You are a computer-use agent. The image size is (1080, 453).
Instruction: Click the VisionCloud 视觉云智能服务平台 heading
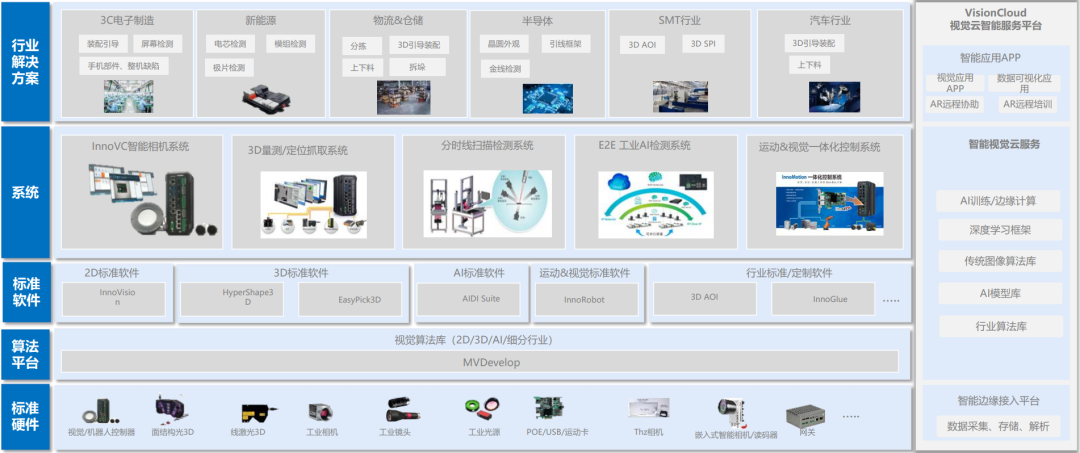coord(995,20)
